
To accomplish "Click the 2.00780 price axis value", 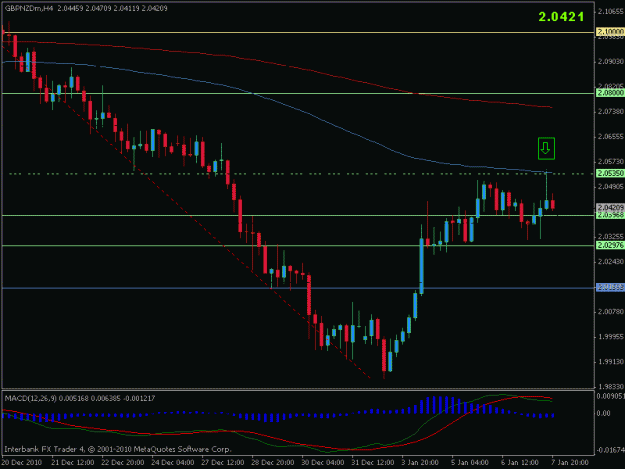I will click(610, 312).
